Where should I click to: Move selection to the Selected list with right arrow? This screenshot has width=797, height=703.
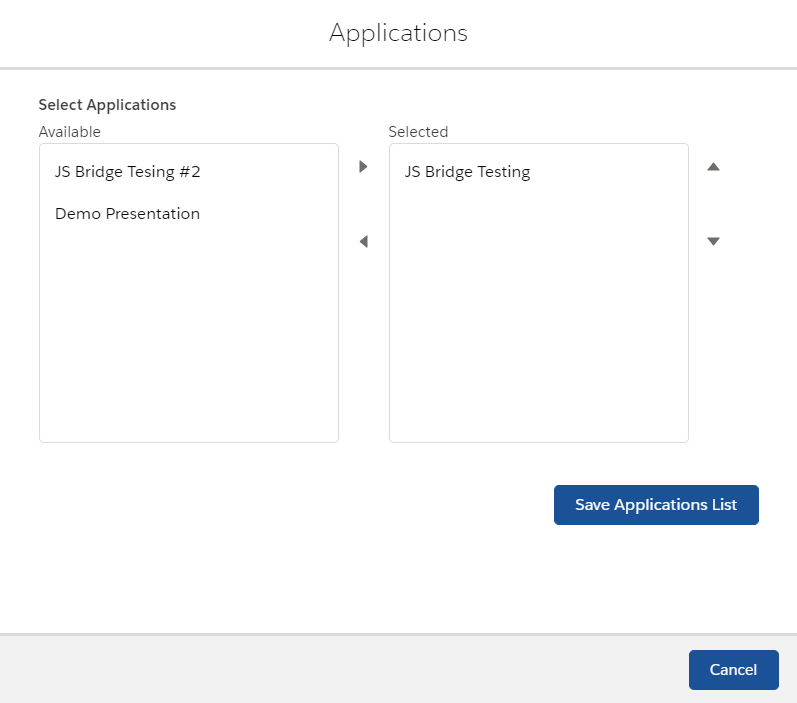363,167
